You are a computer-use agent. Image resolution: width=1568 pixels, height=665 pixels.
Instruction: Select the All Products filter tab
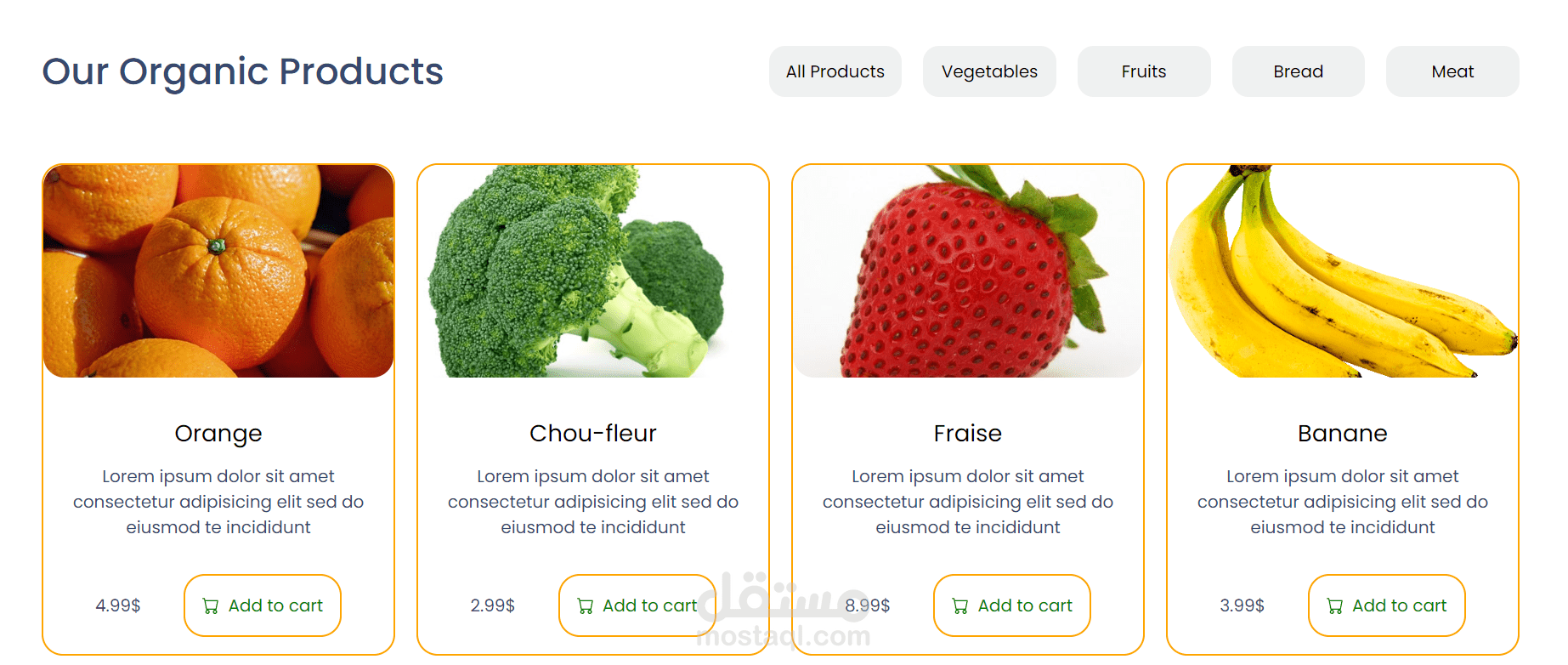(835, 71)
